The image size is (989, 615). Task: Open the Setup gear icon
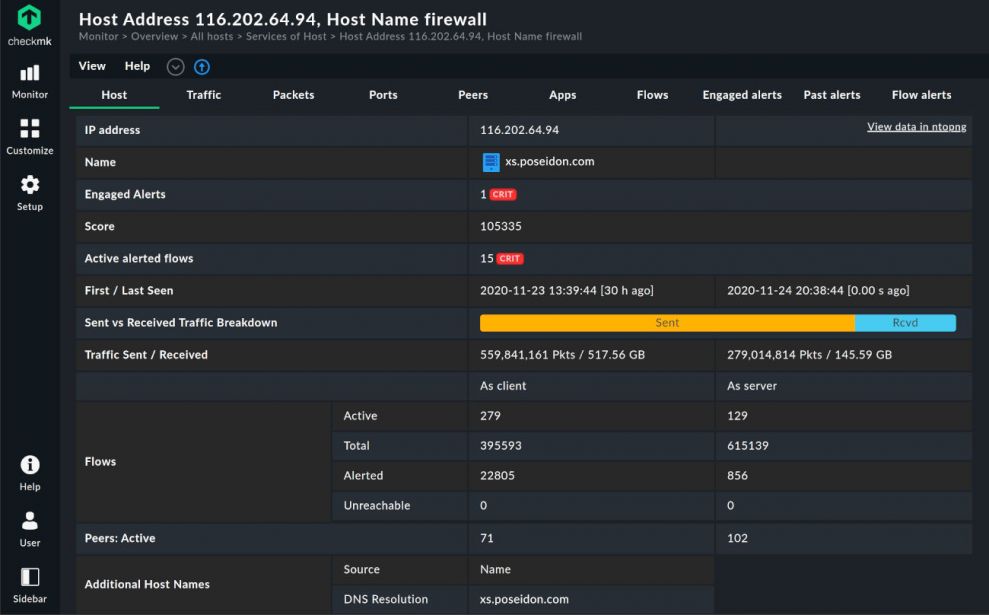(30, 185)
